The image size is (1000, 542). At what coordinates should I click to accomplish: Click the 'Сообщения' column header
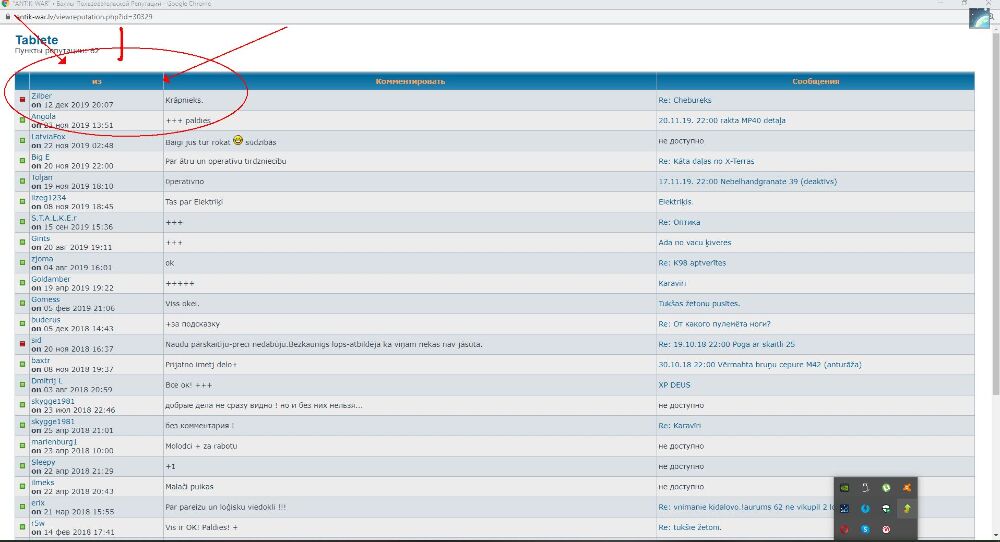(x=816, y=82)
